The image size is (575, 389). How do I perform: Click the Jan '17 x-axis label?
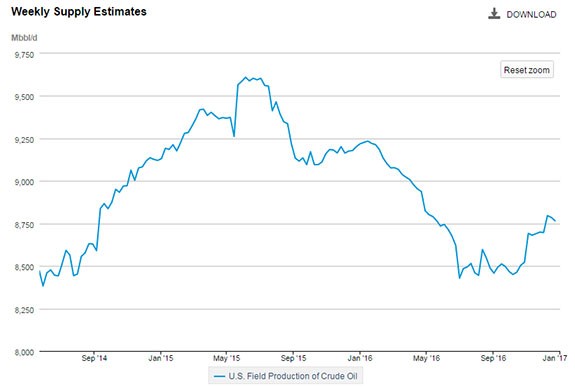pyautogui.click(x=555, y=358)
